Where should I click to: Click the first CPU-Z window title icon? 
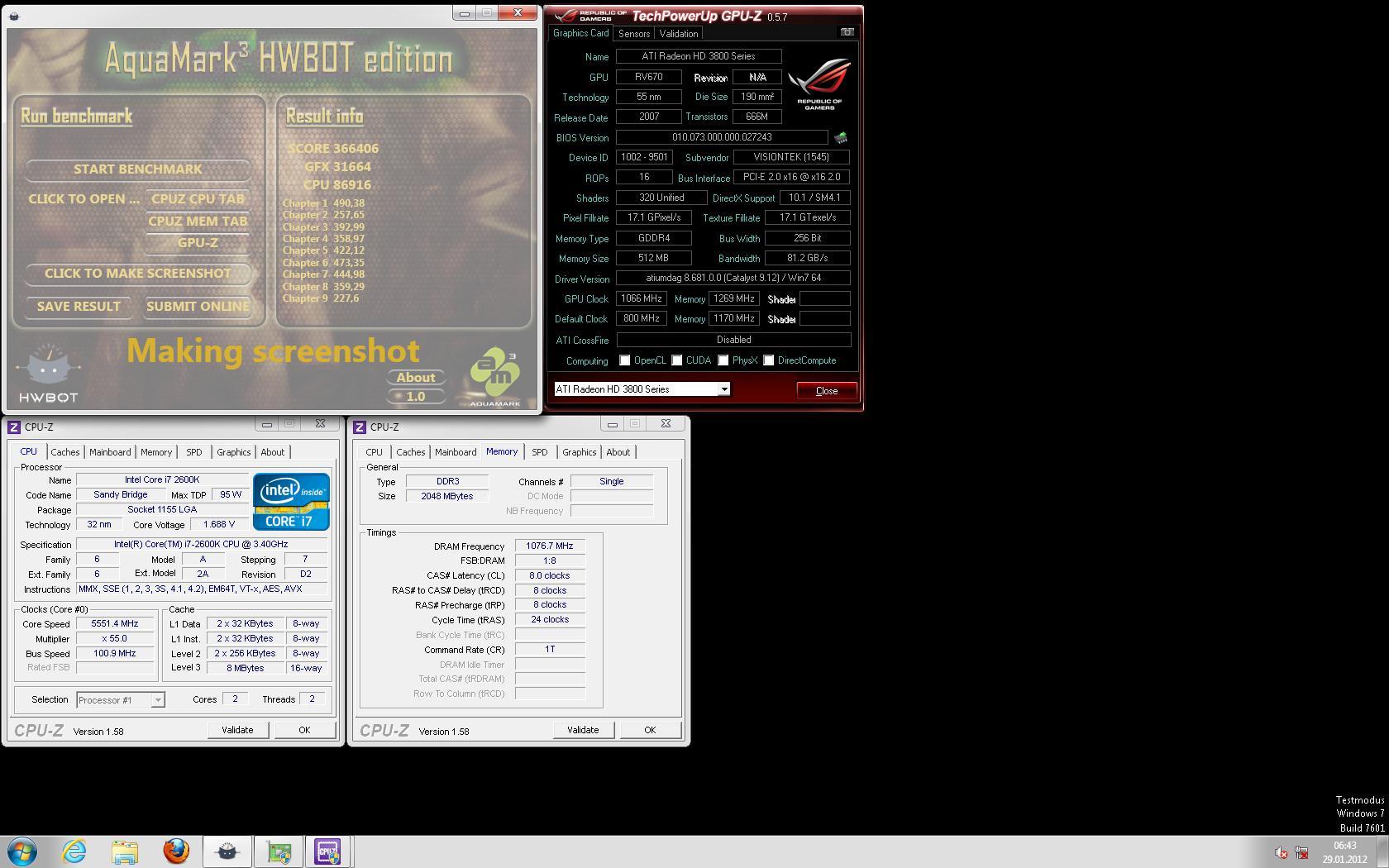(x=14, y=427)
